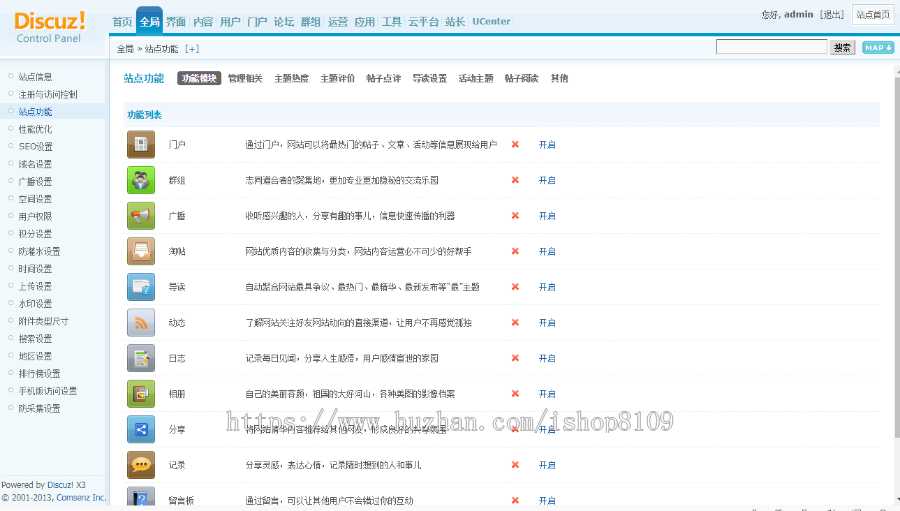Open 积分设置 in the sidebar
The image size is (900, 511).
[35, 234]
